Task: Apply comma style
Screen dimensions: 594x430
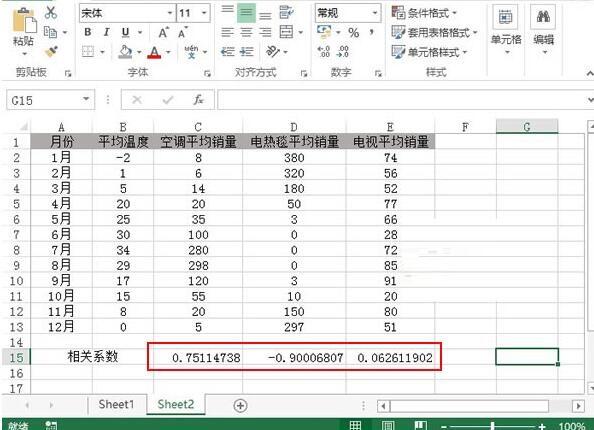Action: (x=372, y=33)
